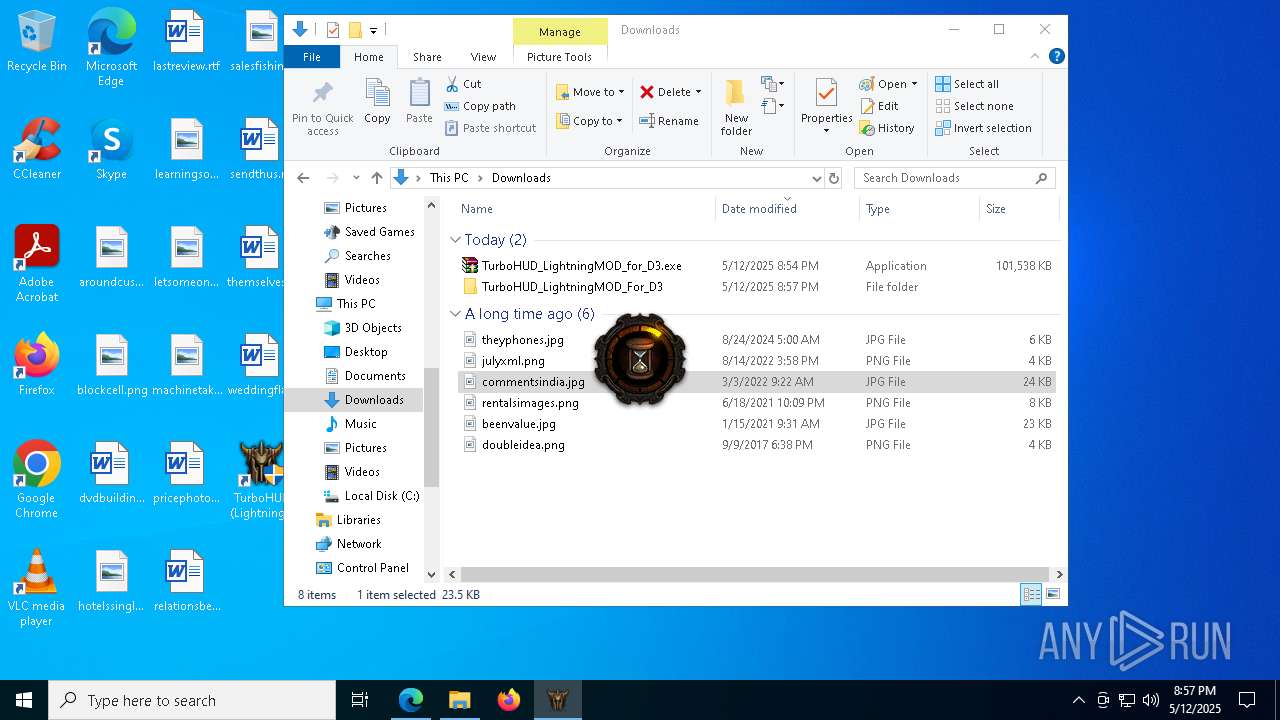Open the address bar history dropdown

tap(816, 178)
